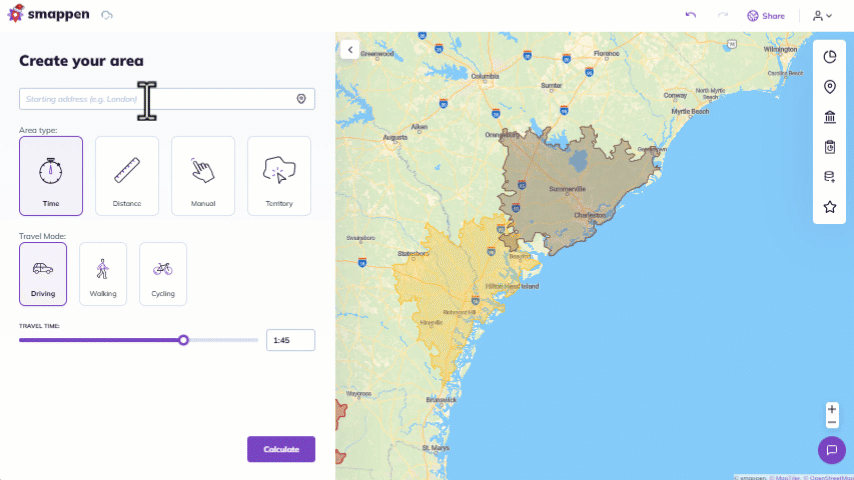Screen dimensions: 854x480
Task: Click the OpenStreetMap attribution link
Action: pos(828,477)
